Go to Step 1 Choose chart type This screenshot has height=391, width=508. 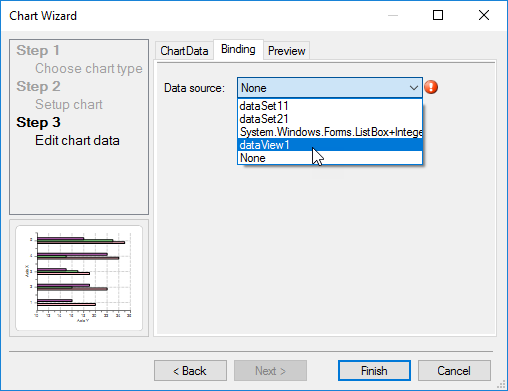click(79, 59)
